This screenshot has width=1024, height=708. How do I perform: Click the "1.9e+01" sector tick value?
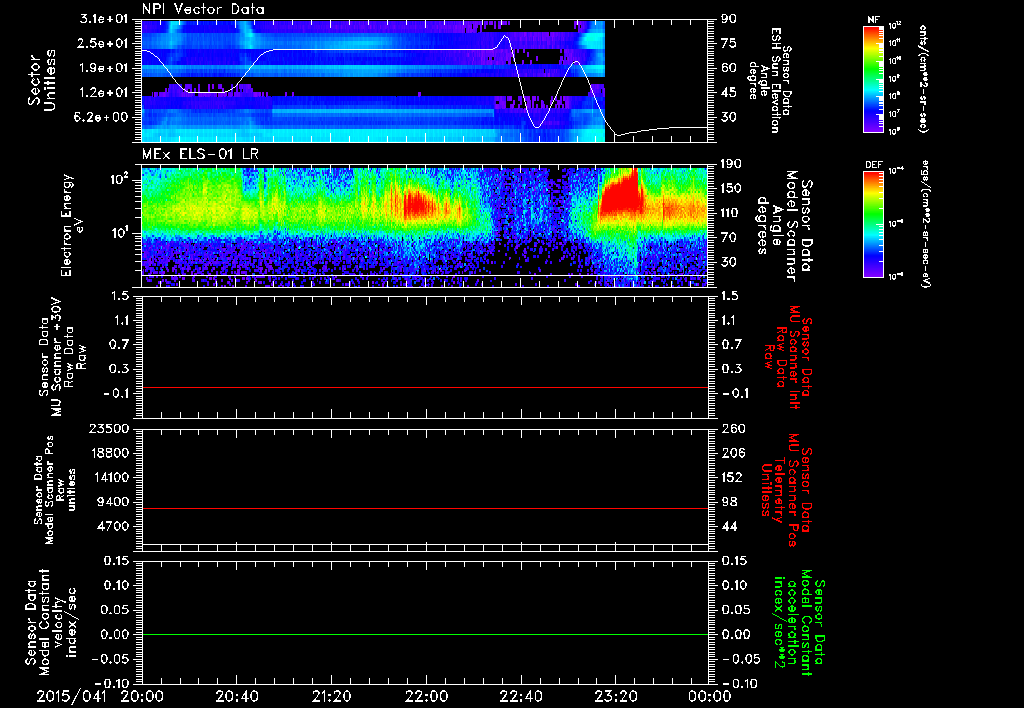[x=104, y=68]
